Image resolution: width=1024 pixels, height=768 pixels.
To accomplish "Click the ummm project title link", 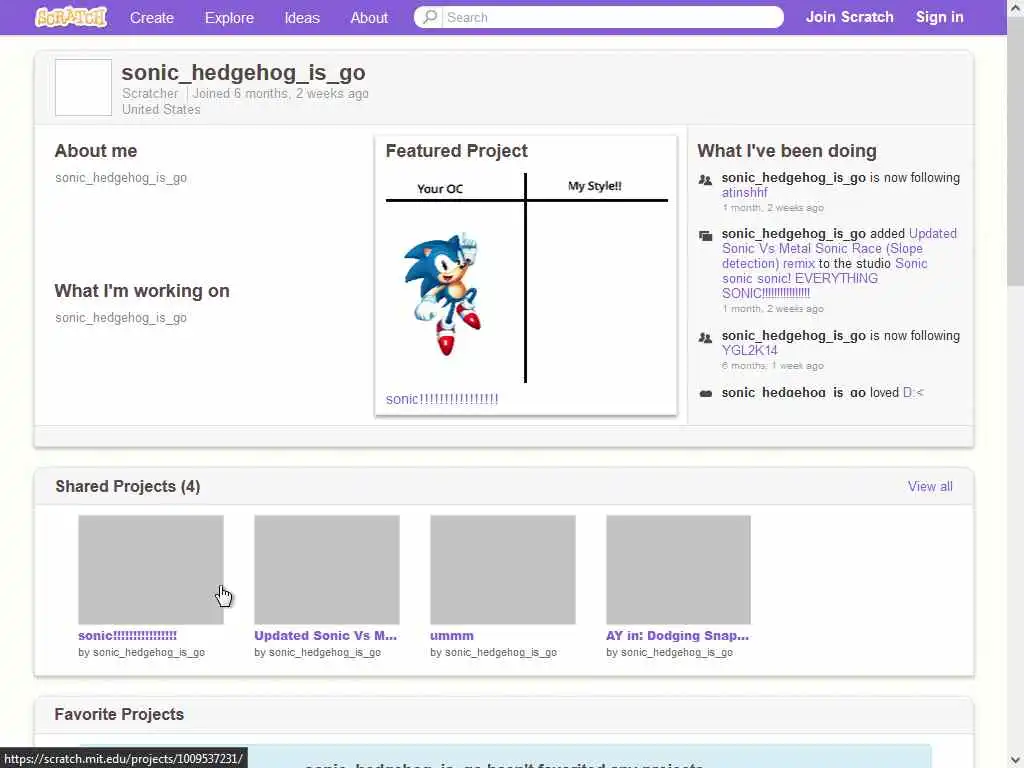I will coord(452,635).
